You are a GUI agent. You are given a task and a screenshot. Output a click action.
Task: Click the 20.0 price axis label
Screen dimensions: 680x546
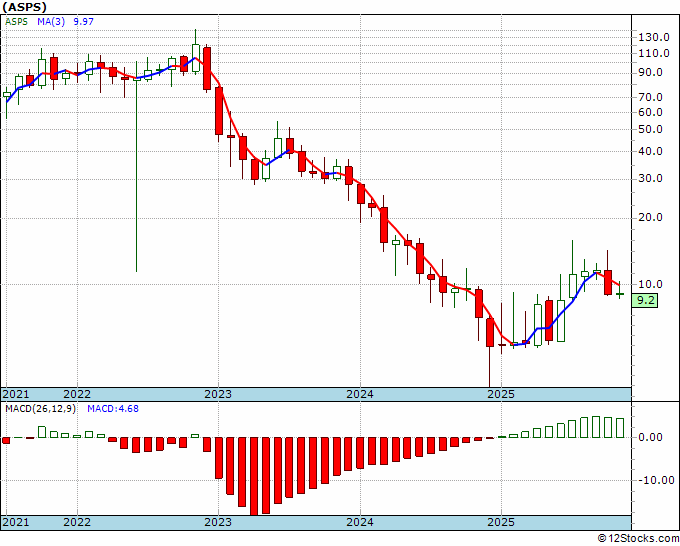tap(651, 218)
